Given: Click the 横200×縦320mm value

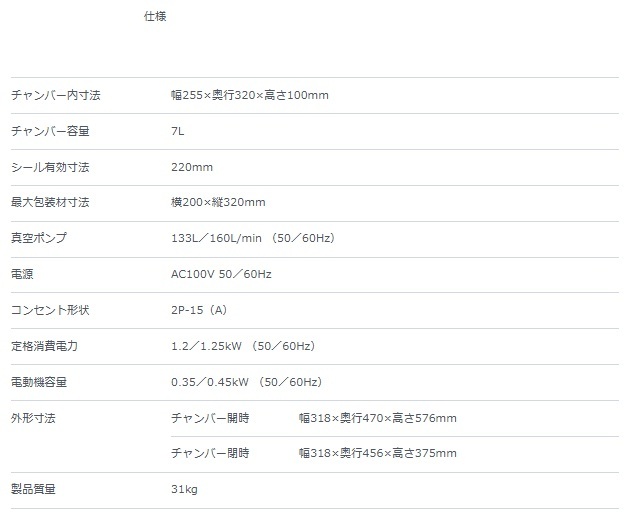Looking at the screenshot, I should [x=218, y=203].
